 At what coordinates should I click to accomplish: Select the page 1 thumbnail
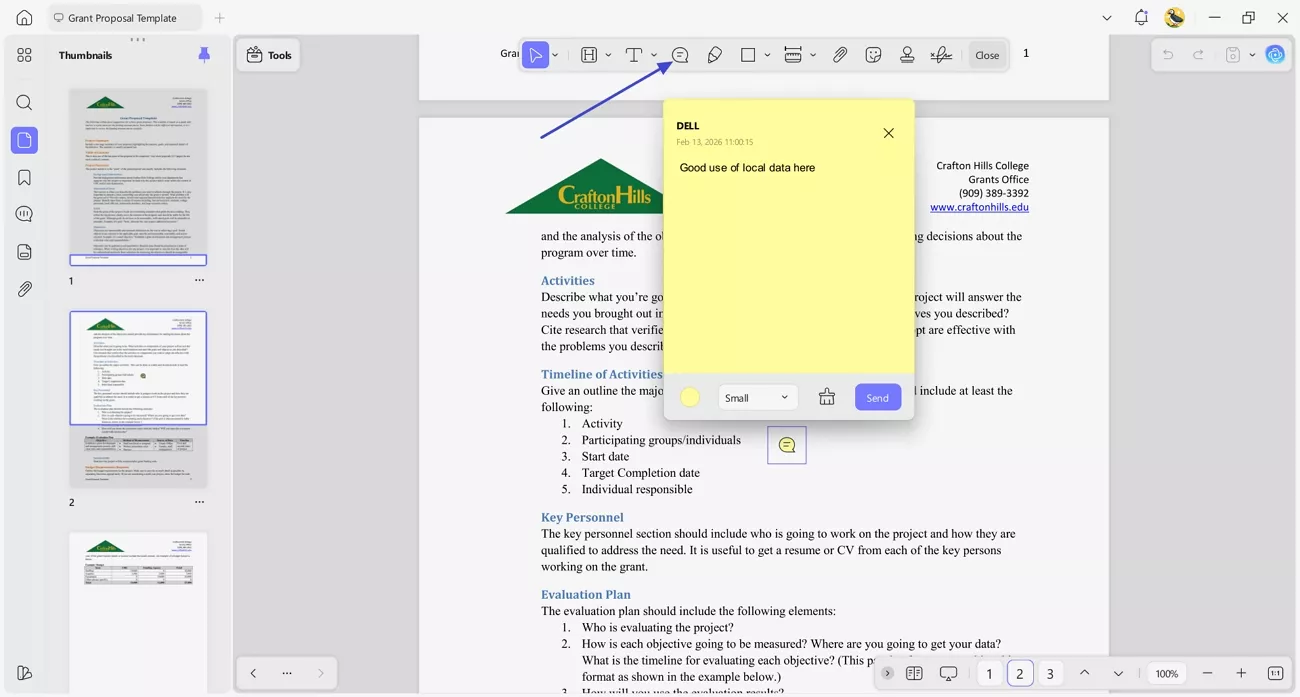coord(138,176)
